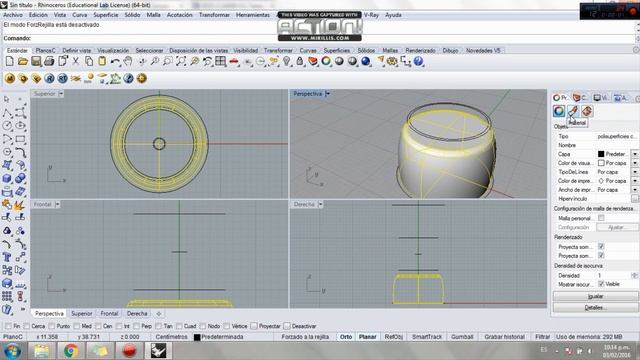Viewport: 640px width, 360px height.
Task: Select the Polyline tool in left sidebar
Action: pyautogui.click(x=7, y=113)
